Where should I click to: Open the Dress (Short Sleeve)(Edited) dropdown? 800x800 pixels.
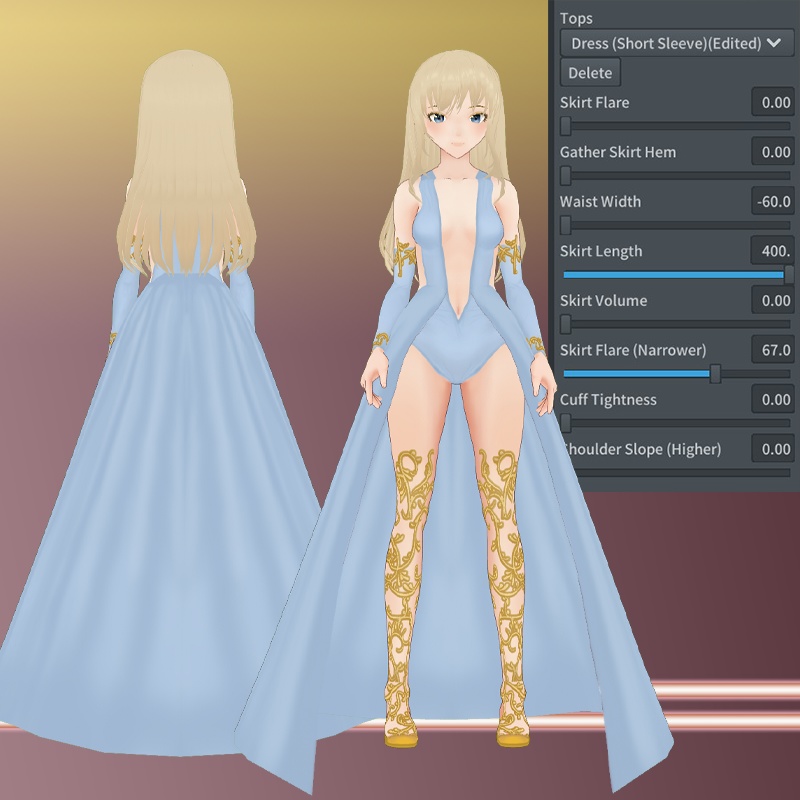point(677,43)
